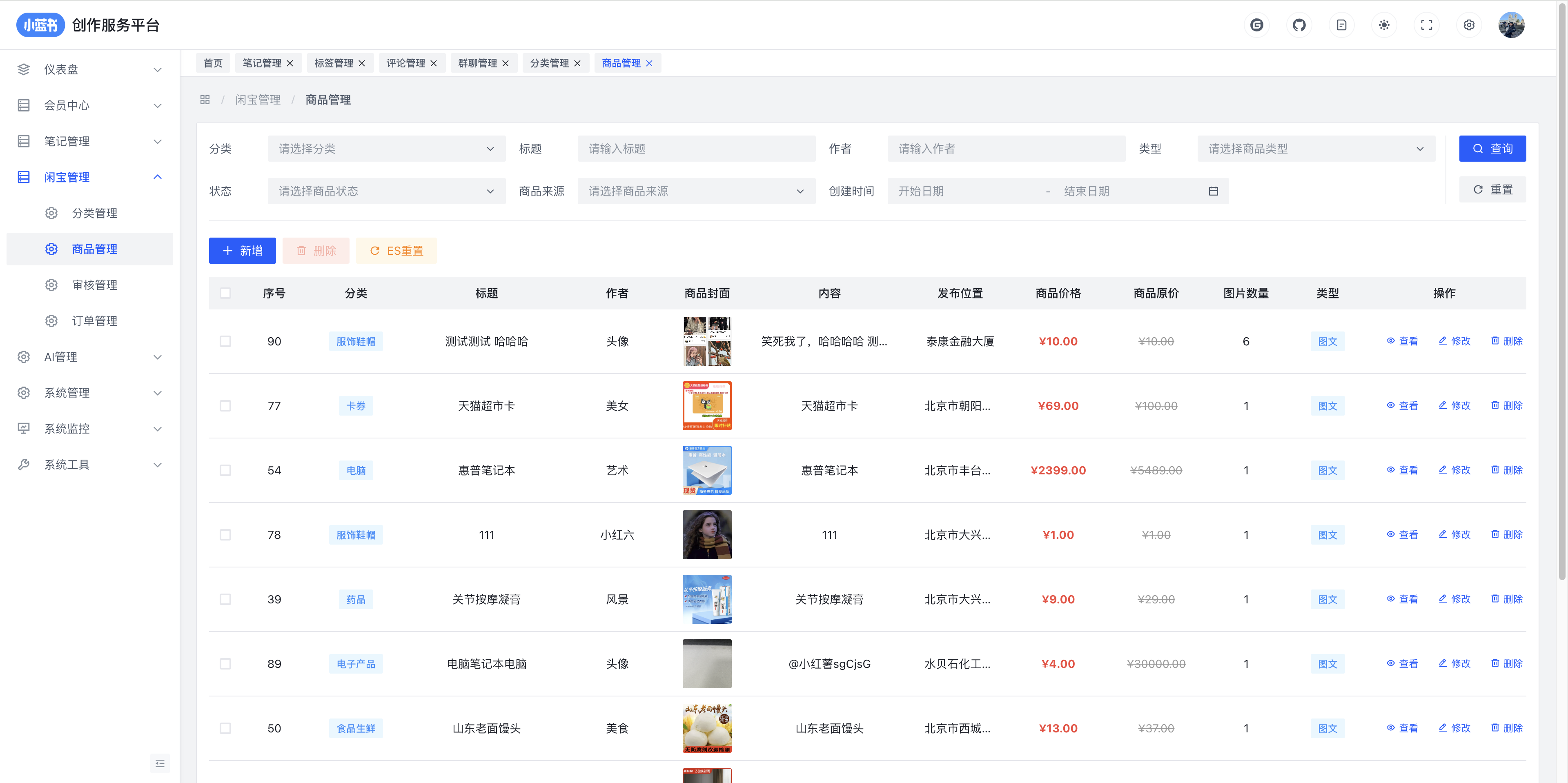Switch to the 笔记管理 tab
1568x783 pixels.
[262, 63]
